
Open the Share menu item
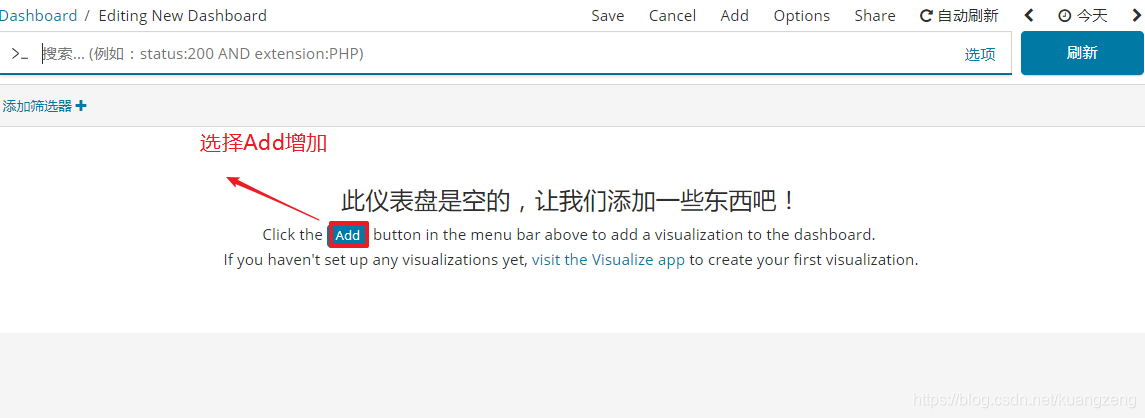click(x=875, y=15)
